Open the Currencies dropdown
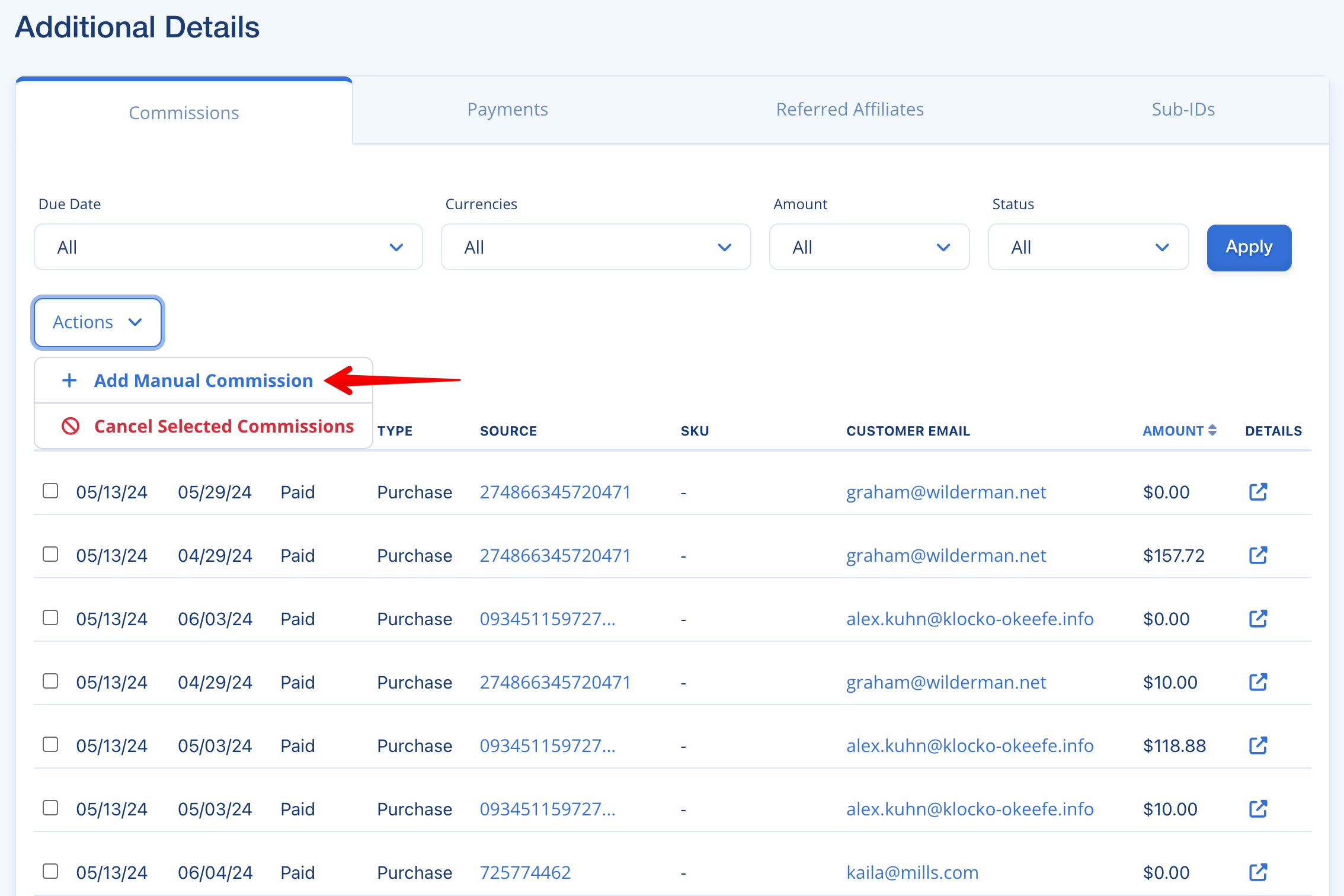The height and width of the screenshot is (896, 1344). click(x=596, y=247)
